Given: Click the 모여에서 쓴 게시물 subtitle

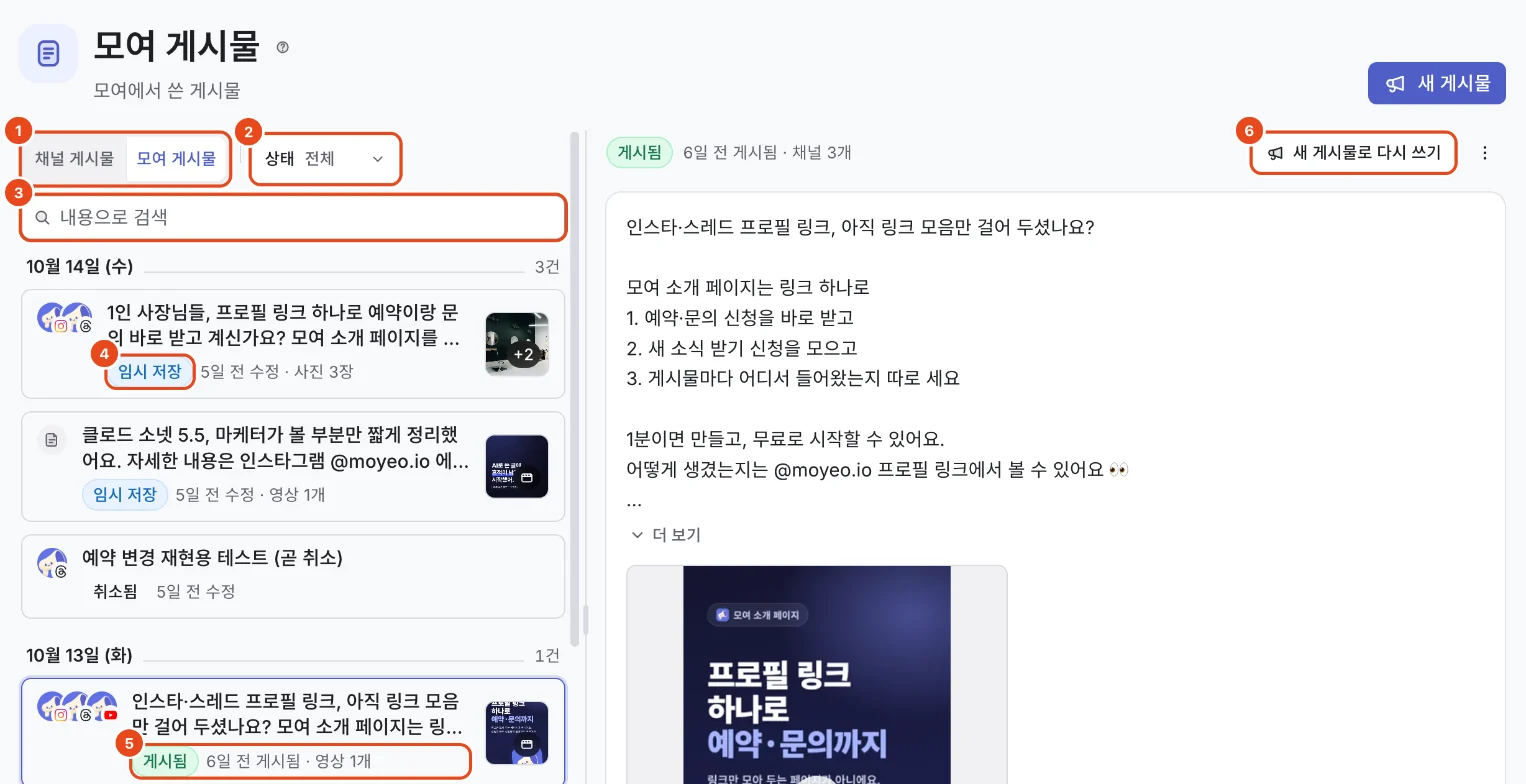Looking at the screenshot, I should (167, 91).
